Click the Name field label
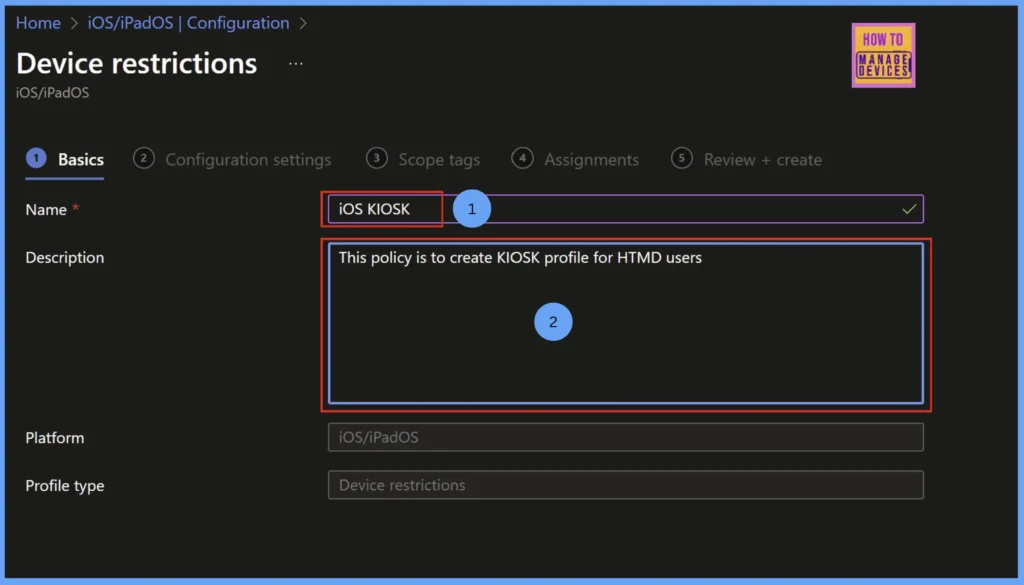This screenshot has width=1024, height=585. pos(46,210)
